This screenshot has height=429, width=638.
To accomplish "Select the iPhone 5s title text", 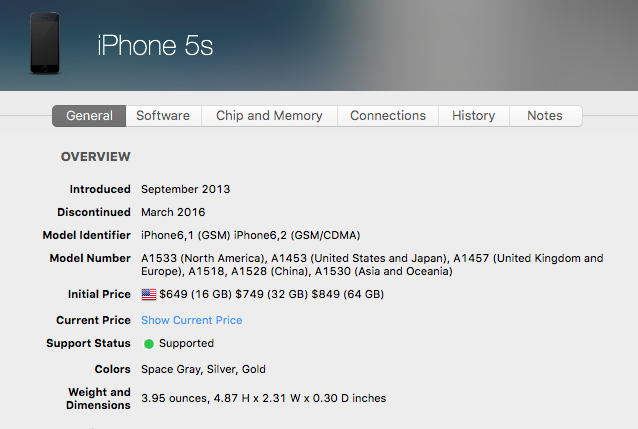I will point(155,45).
